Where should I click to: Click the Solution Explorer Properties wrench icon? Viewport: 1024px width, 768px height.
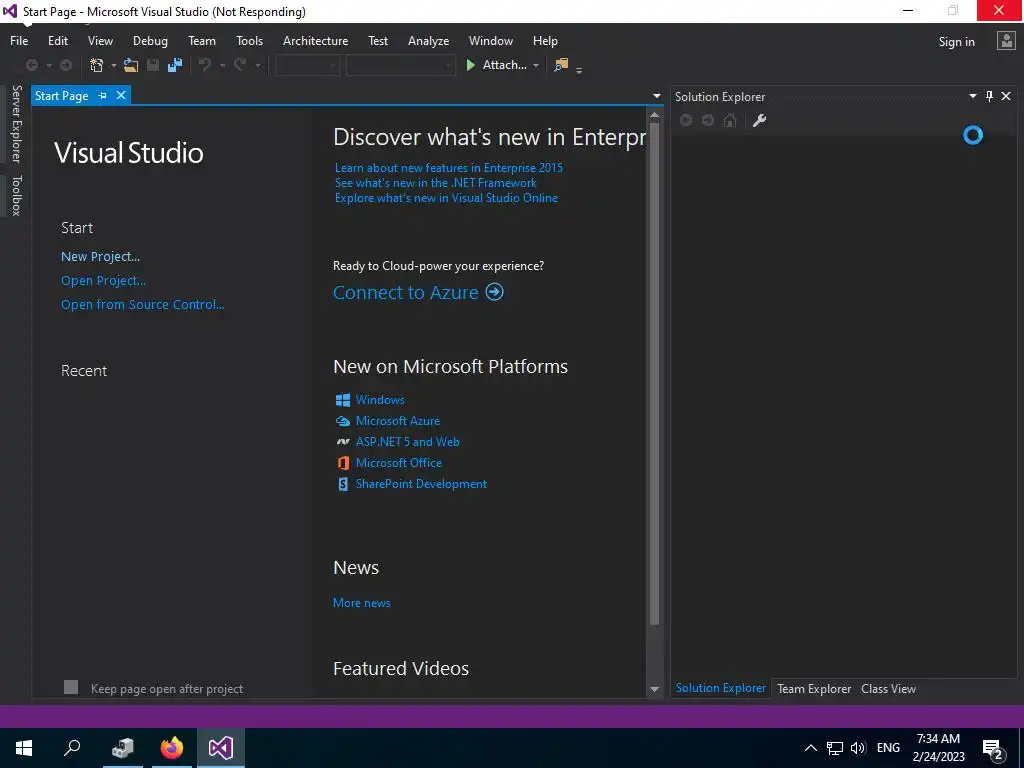point(759,120)
